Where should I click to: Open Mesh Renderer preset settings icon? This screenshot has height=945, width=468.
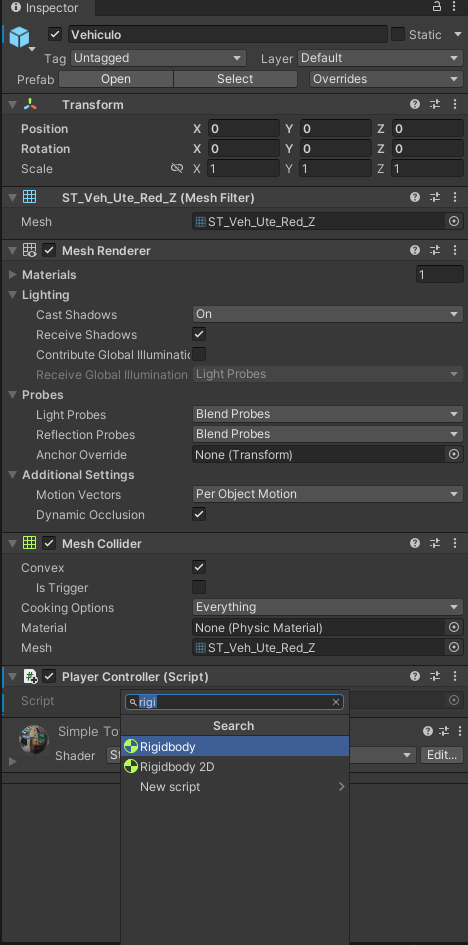click(x=435, y=250)
